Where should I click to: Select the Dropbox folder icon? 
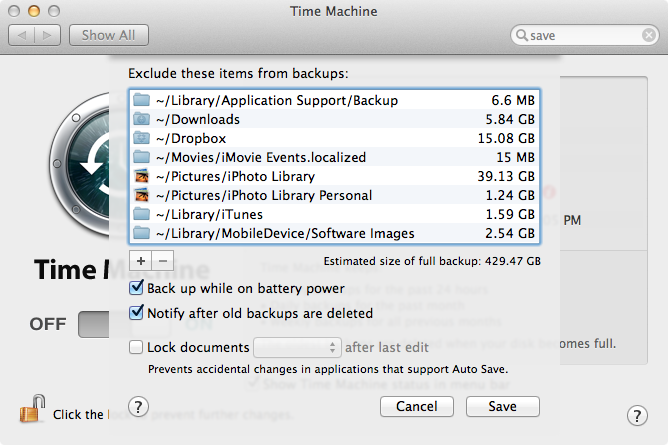coord(141,138)
